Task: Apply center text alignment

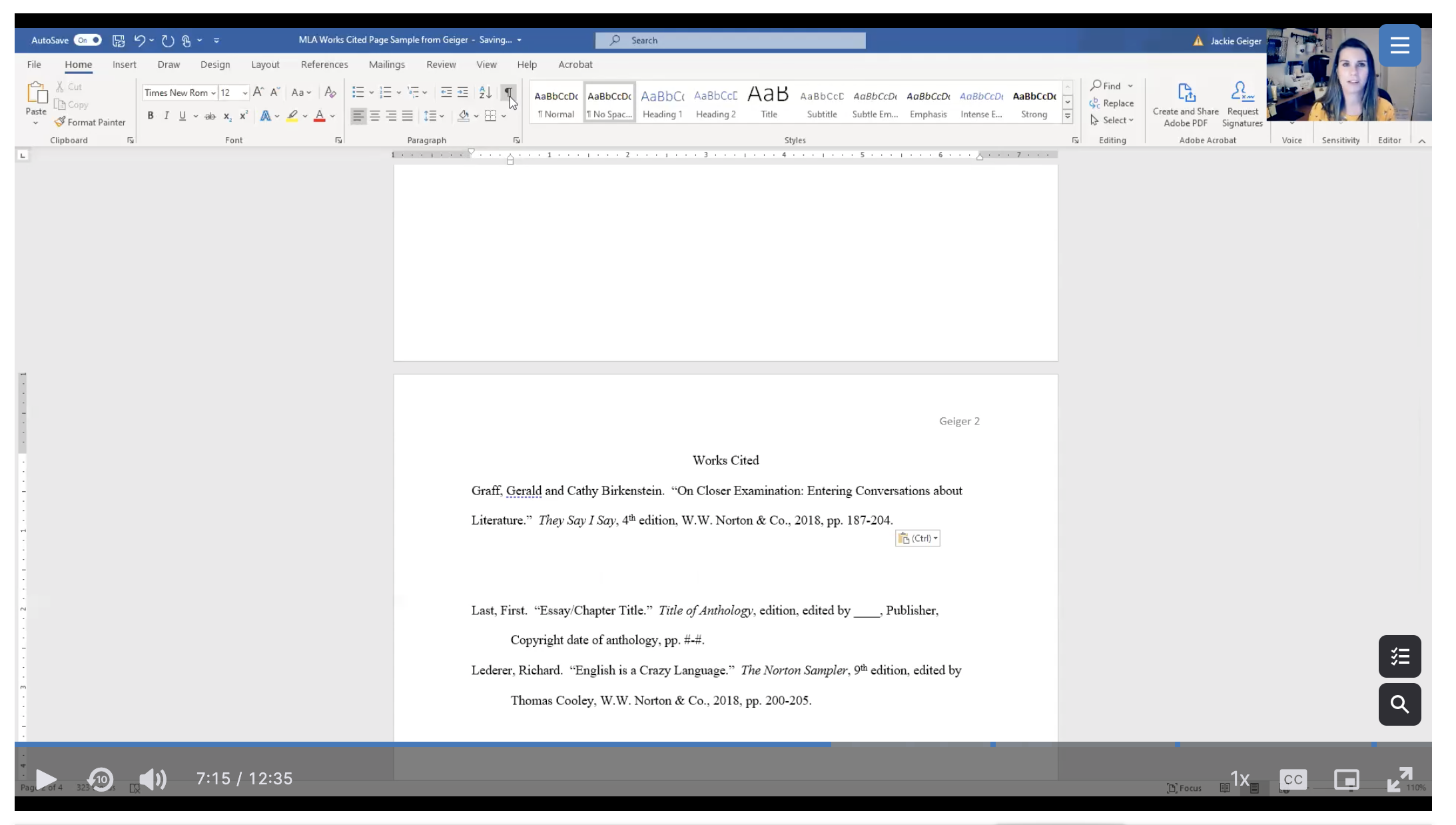Action: coord(375,116)
